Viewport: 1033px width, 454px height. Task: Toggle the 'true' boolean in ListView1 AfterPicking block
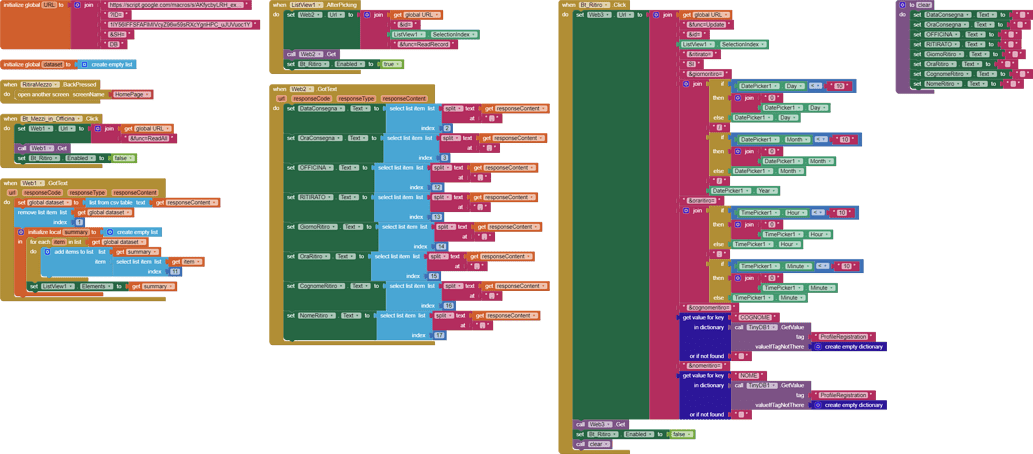[x=390, y=64]
